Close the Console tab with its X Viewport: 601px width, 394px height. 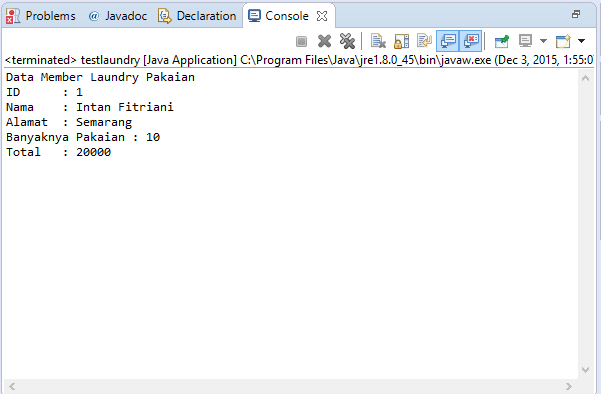[322, 16]
